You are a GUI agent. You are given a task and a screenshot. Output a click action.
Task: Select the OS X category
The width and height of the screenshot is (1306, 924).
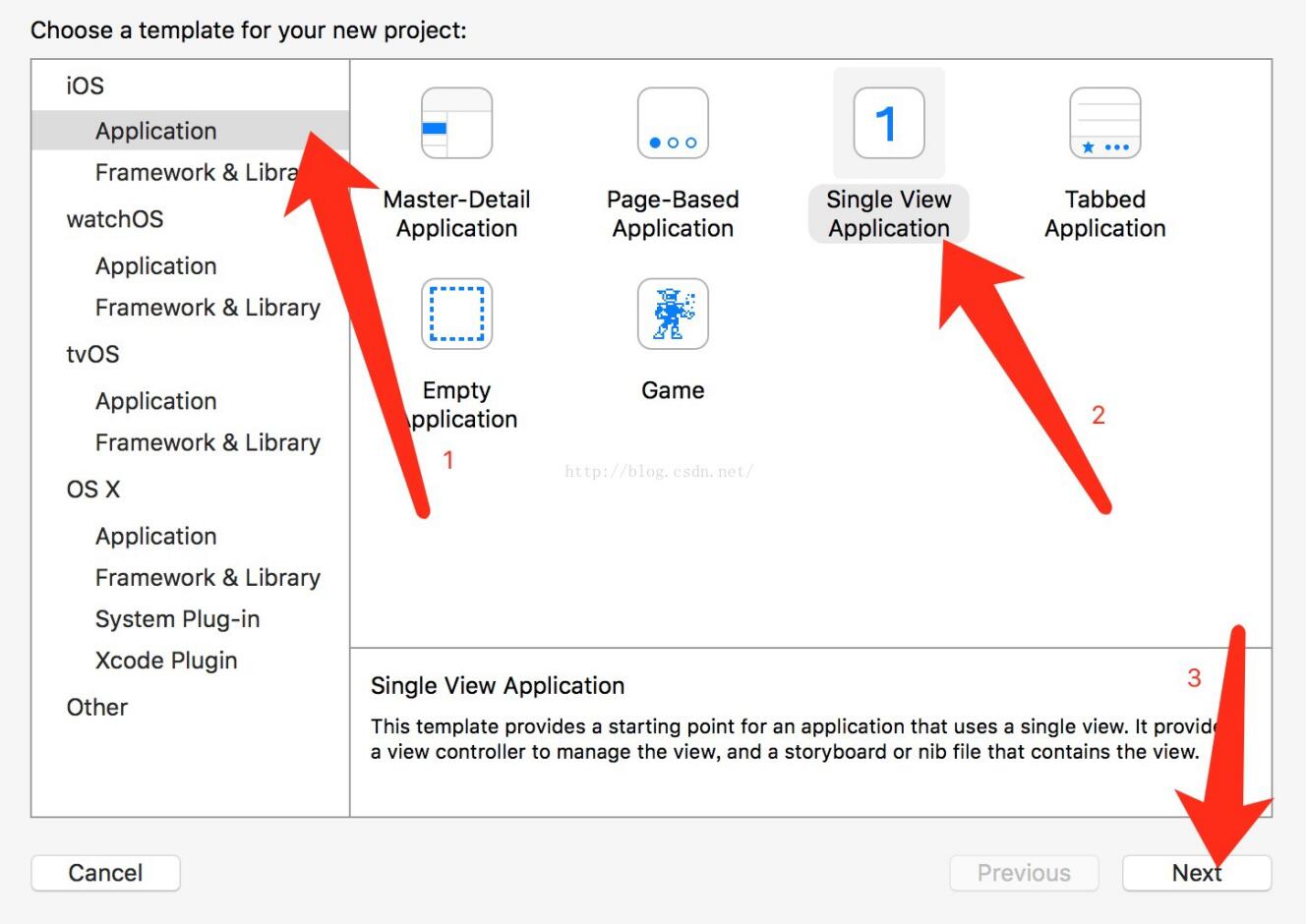(94, 489)
